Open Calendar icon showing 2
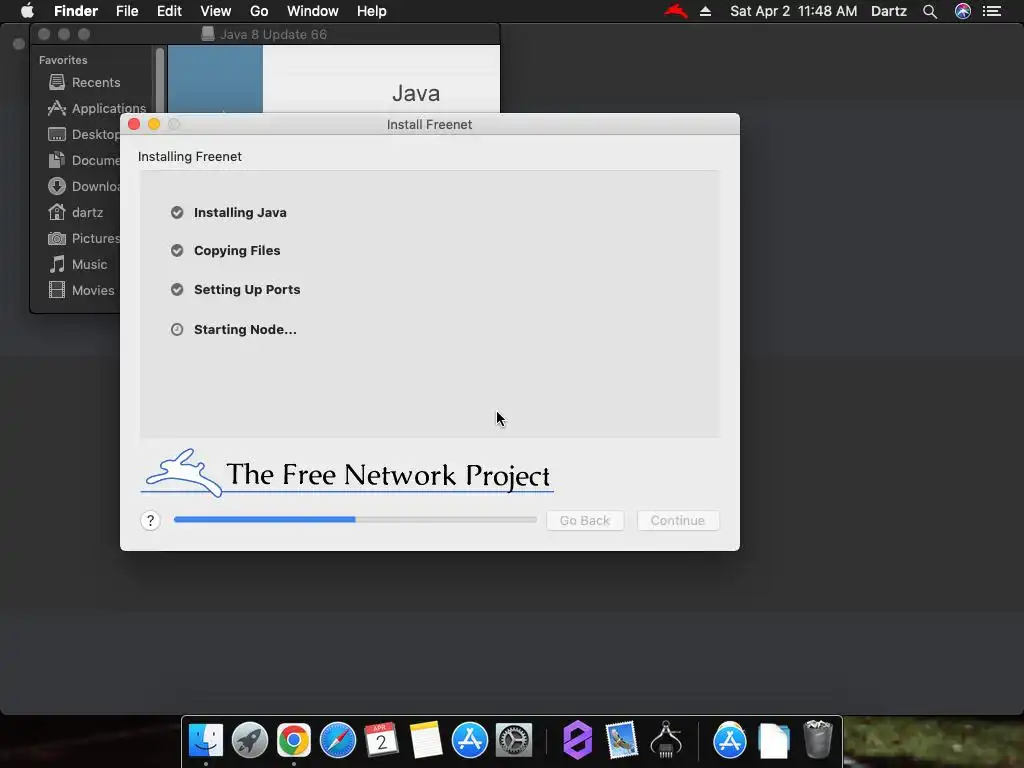The image size is (1024, 768). point(381,740)
